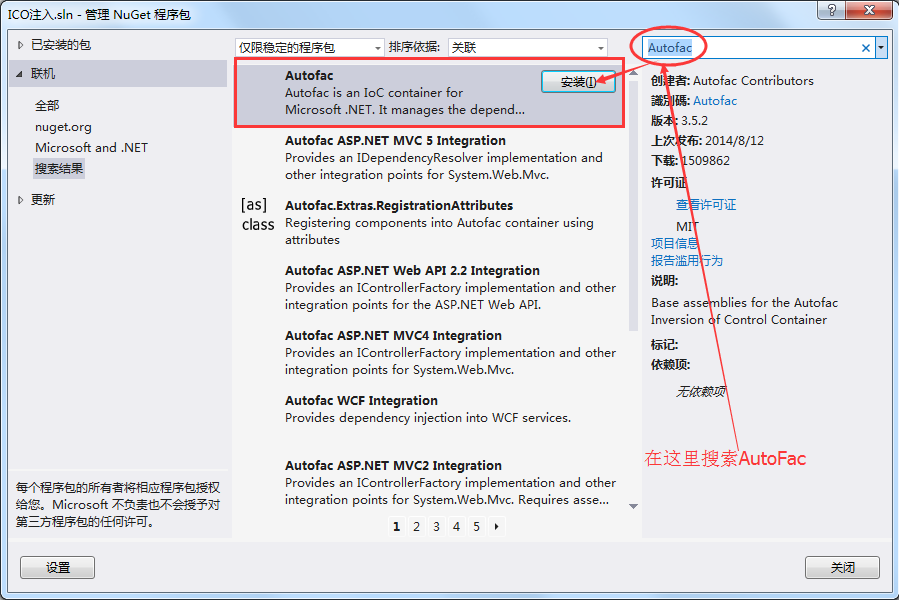Screen dimensions: 899x600
Task: Close the NuGet dialog window
Action: tap(869, 10)
